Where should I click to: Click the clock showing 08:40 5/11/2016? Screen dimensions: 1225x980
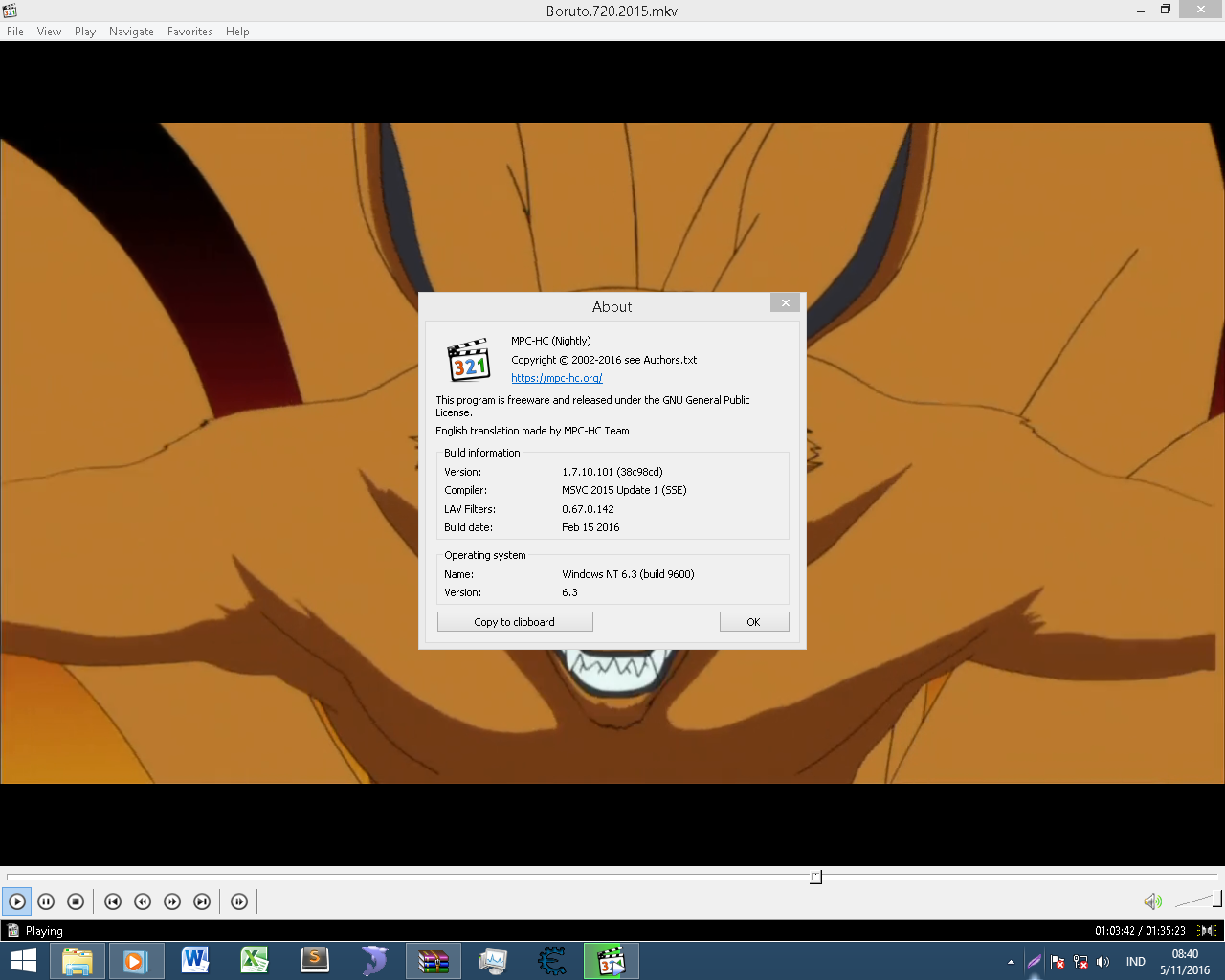point(1185,962)
